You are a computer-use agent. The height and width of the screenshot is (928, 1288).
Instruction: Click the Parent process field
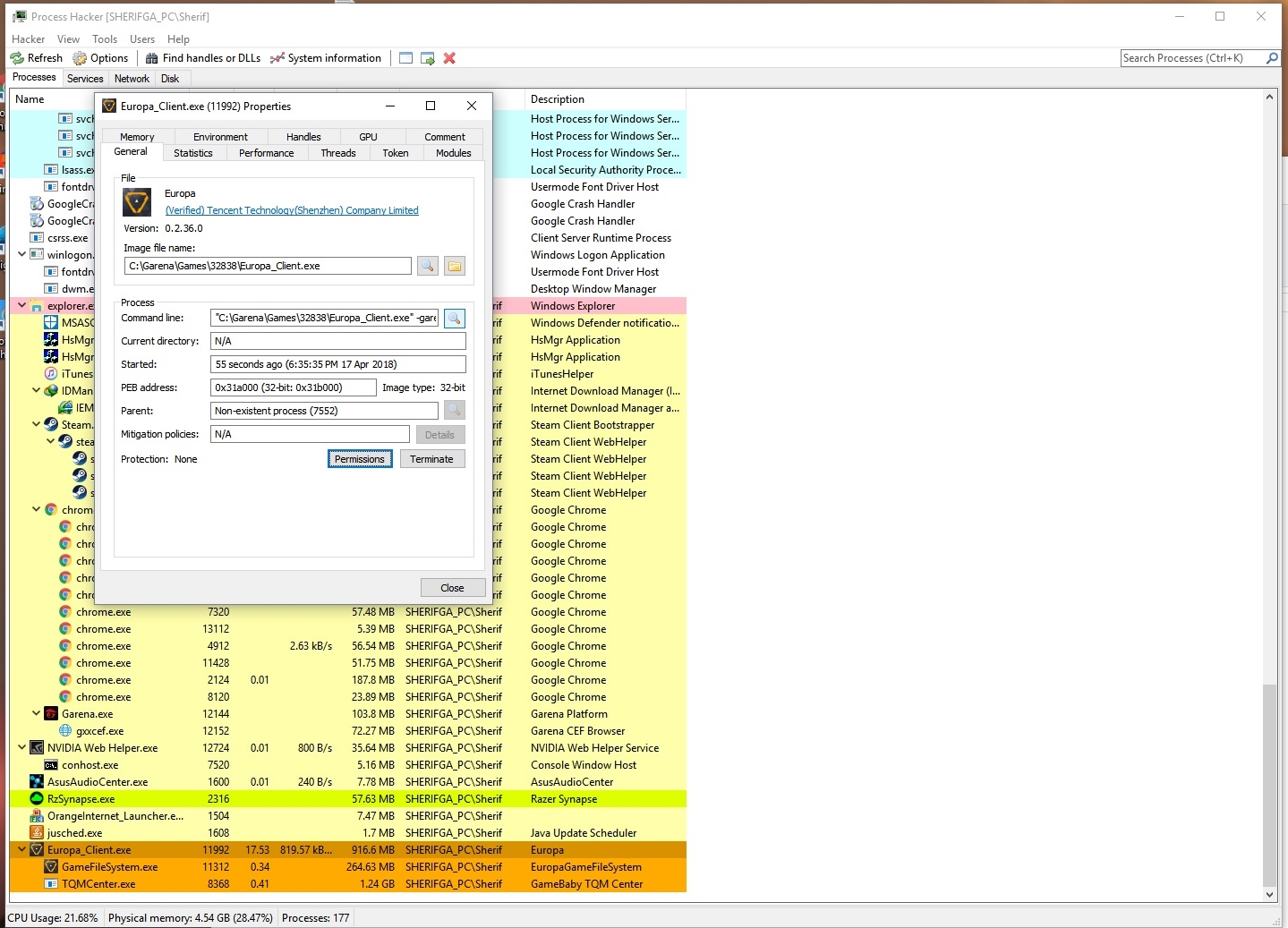coord(325,411)
